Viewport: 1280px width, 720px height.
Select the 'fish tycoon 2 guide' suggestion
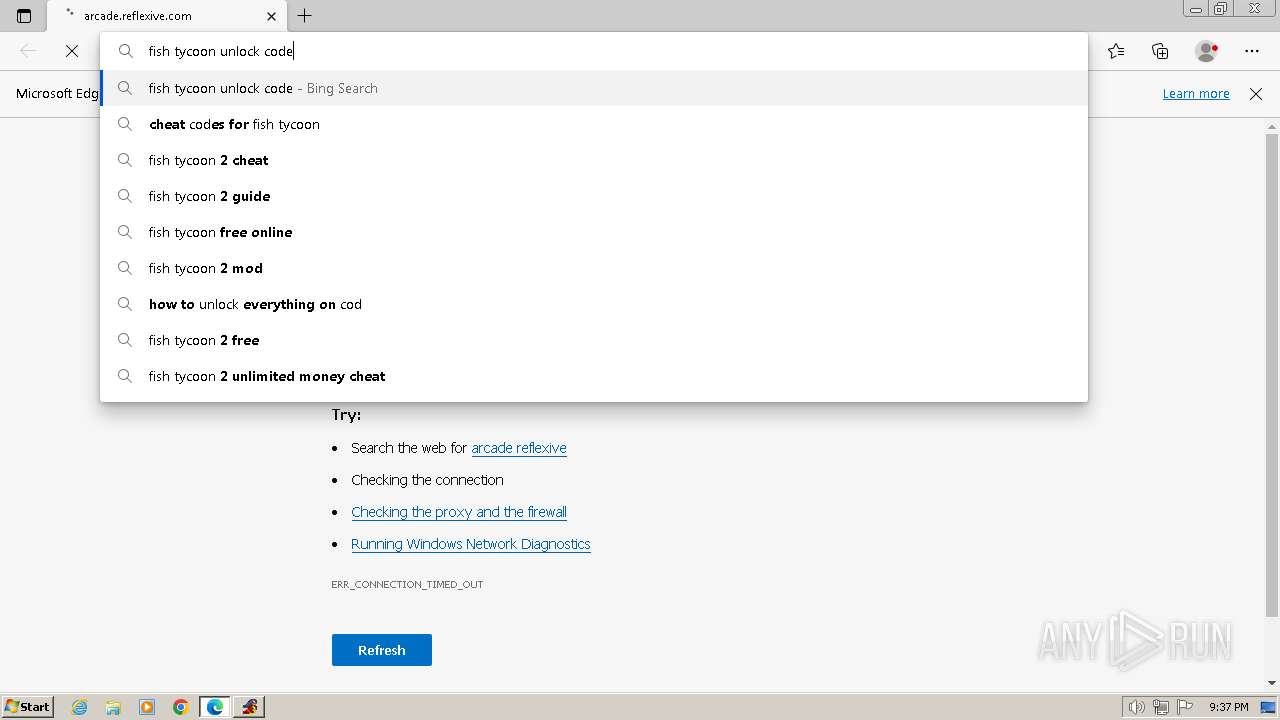(594, 196)
